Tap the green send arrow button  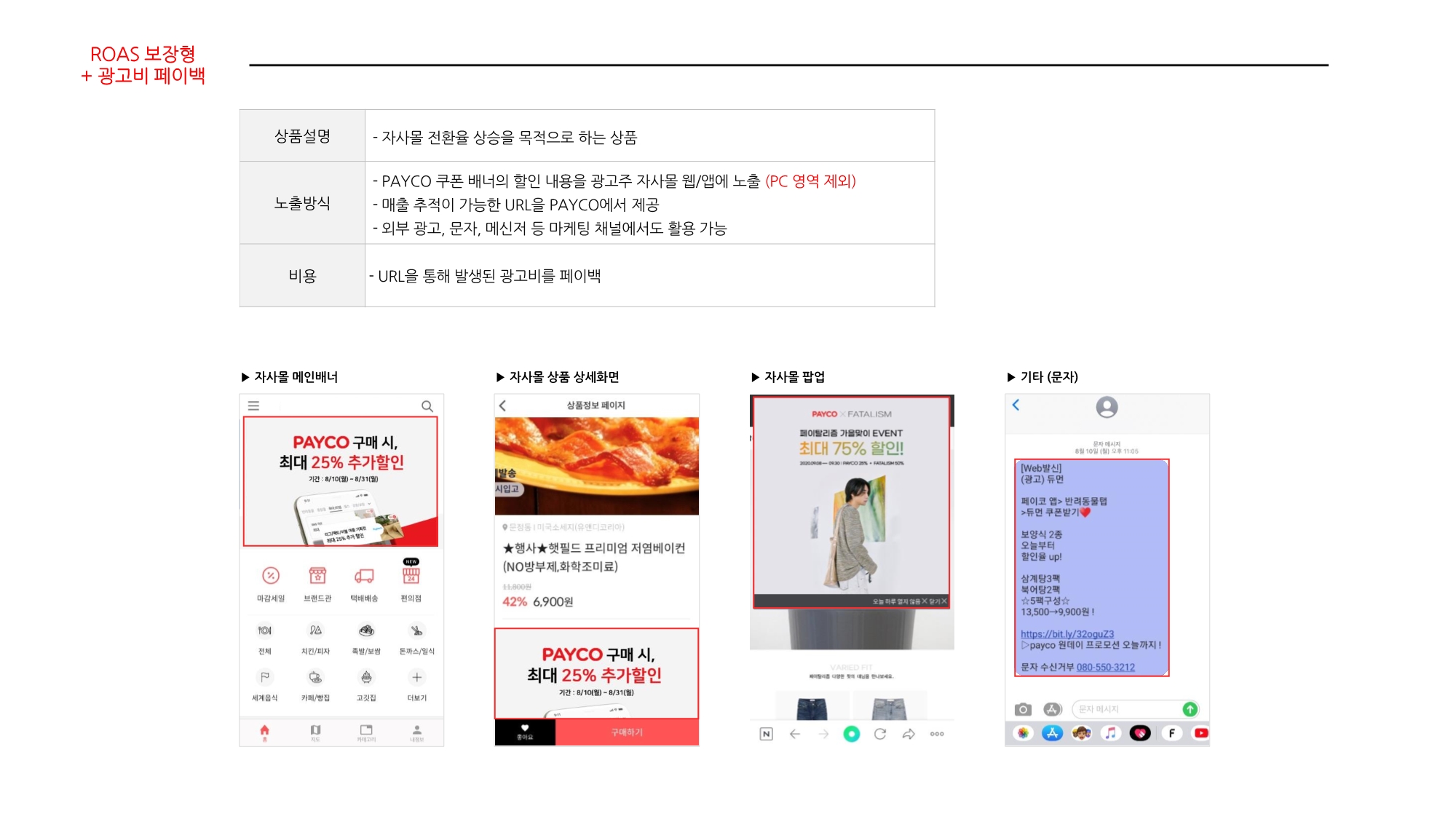(1190, 709)
